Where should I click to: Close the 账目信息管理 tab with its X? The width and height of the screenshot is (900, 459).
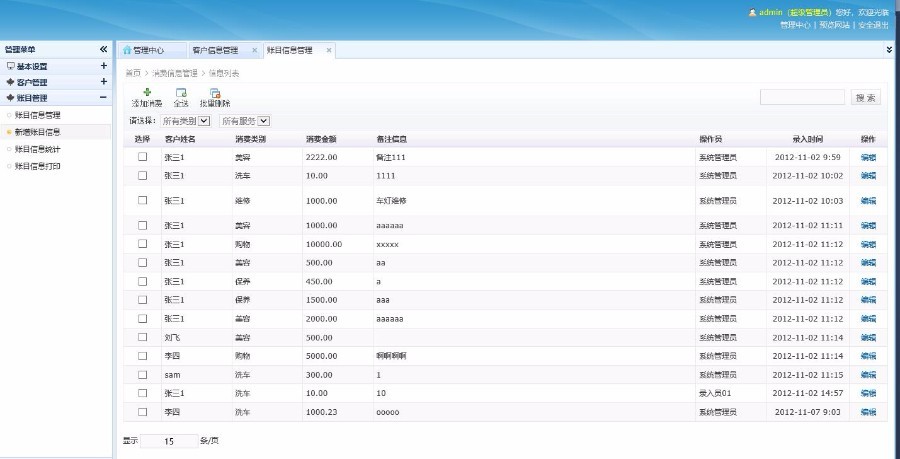pos(328,50)
